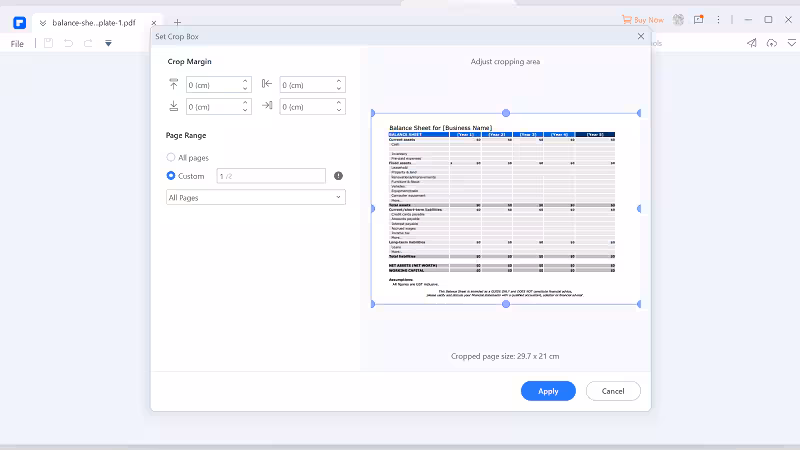800x450 pixels.
Task: Decrease the left crop margin value
Action: [x=339, y=89]
